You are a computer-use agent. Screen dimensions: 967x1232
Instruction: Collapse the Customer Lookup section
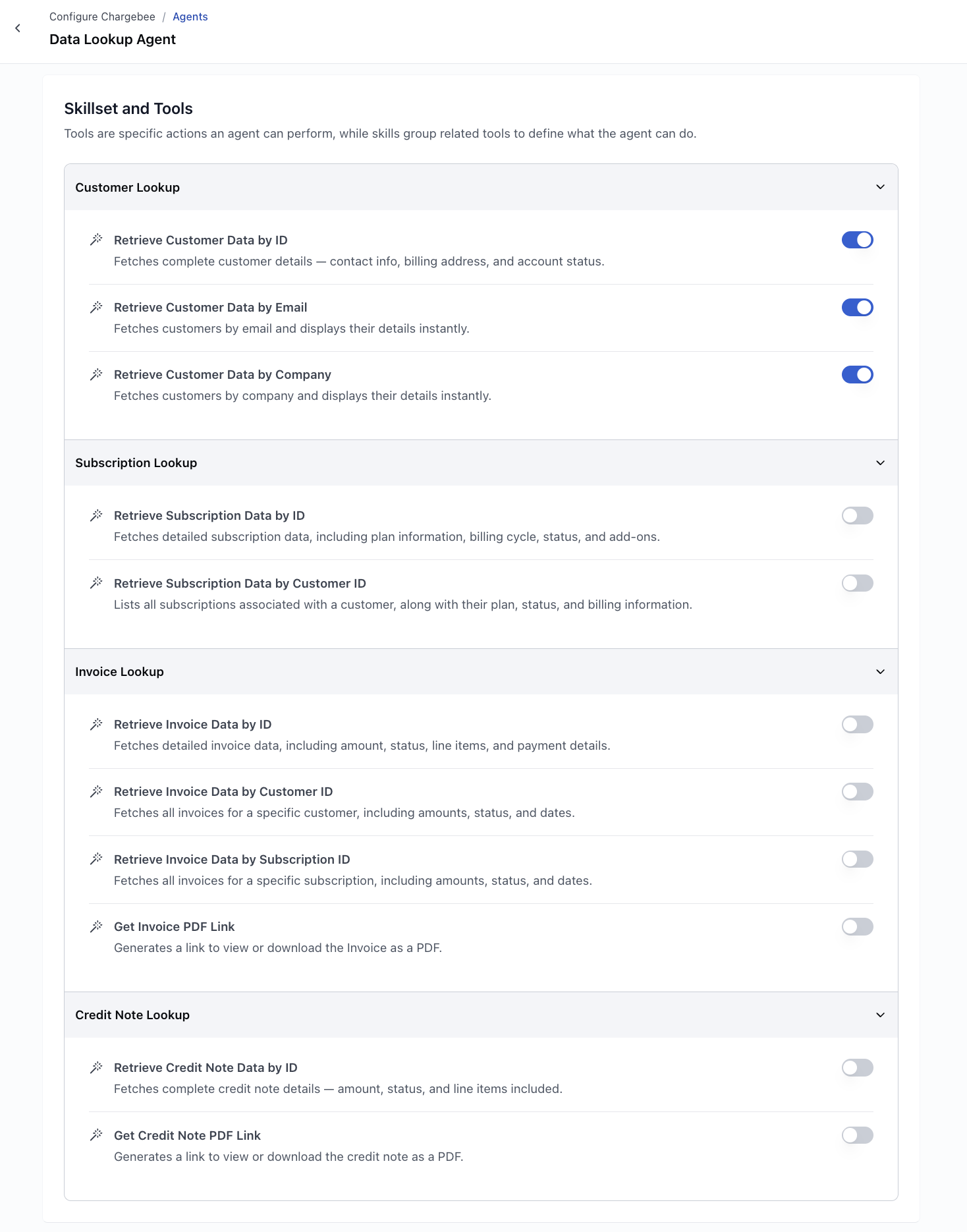coord(879,186)
